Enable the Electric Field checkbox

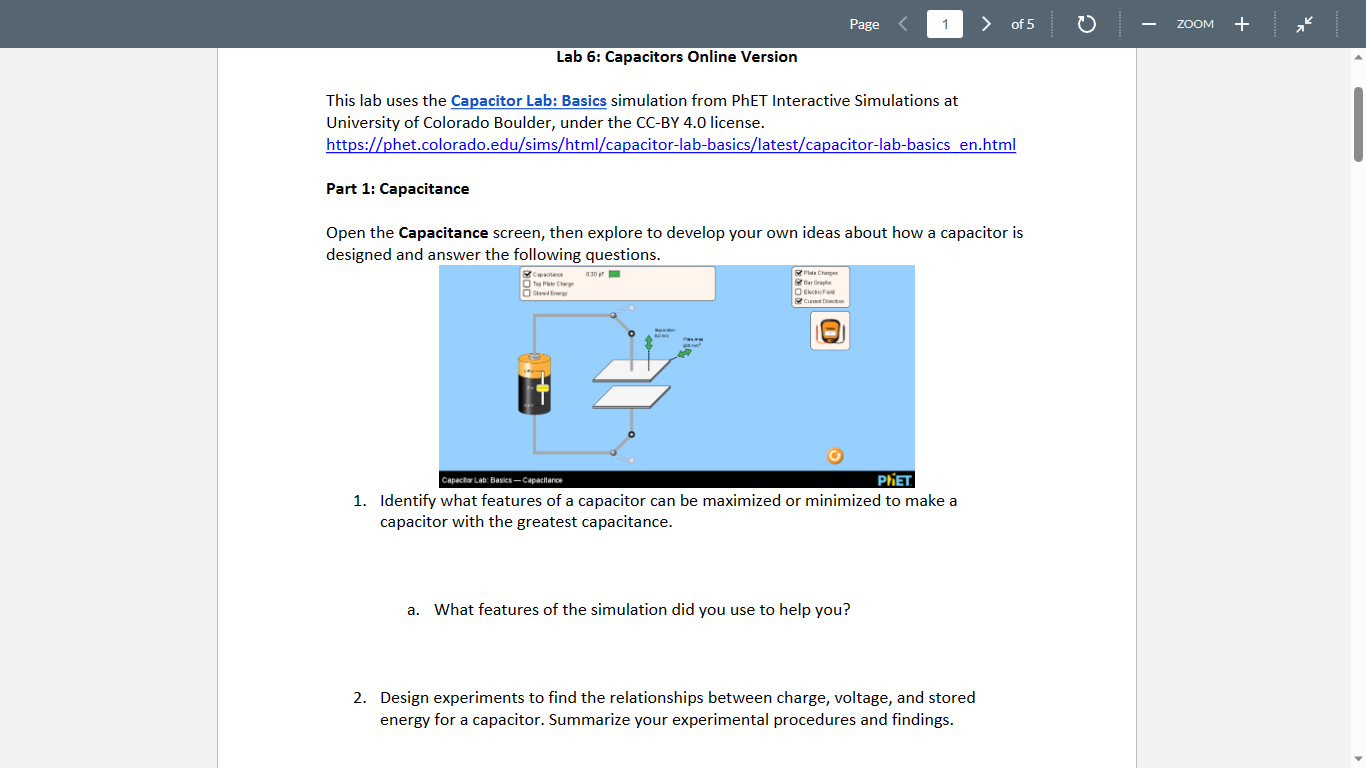pos(798,292)
